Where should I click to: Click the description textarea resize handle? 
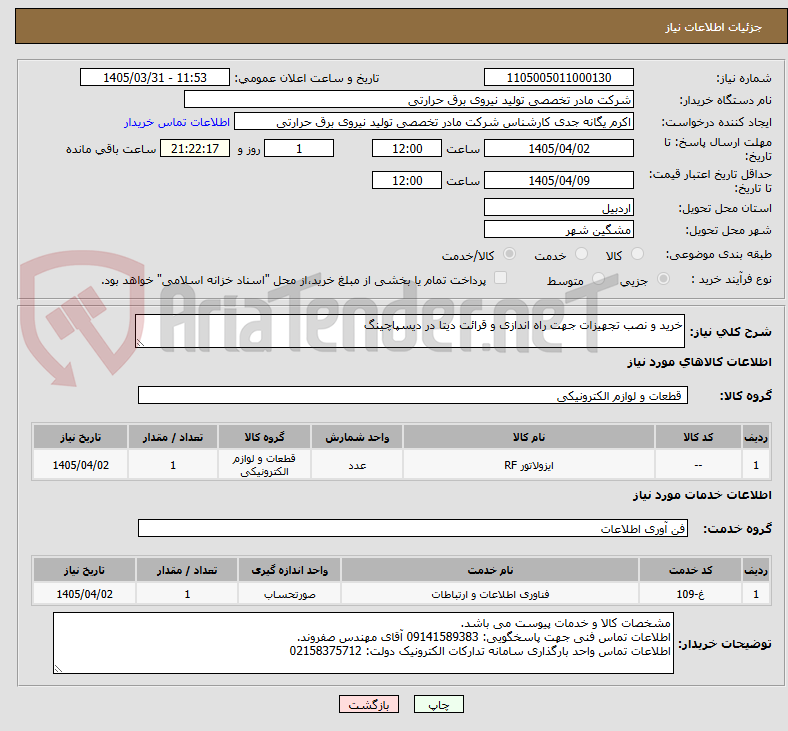click(140, 342)
